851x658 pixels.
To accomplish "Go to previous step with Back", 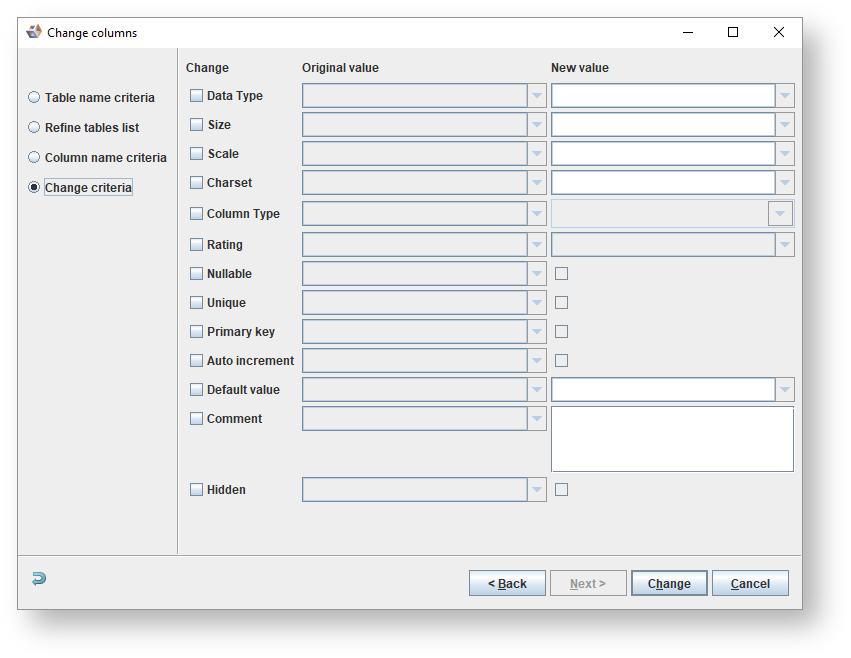I will tap(507, 583).
